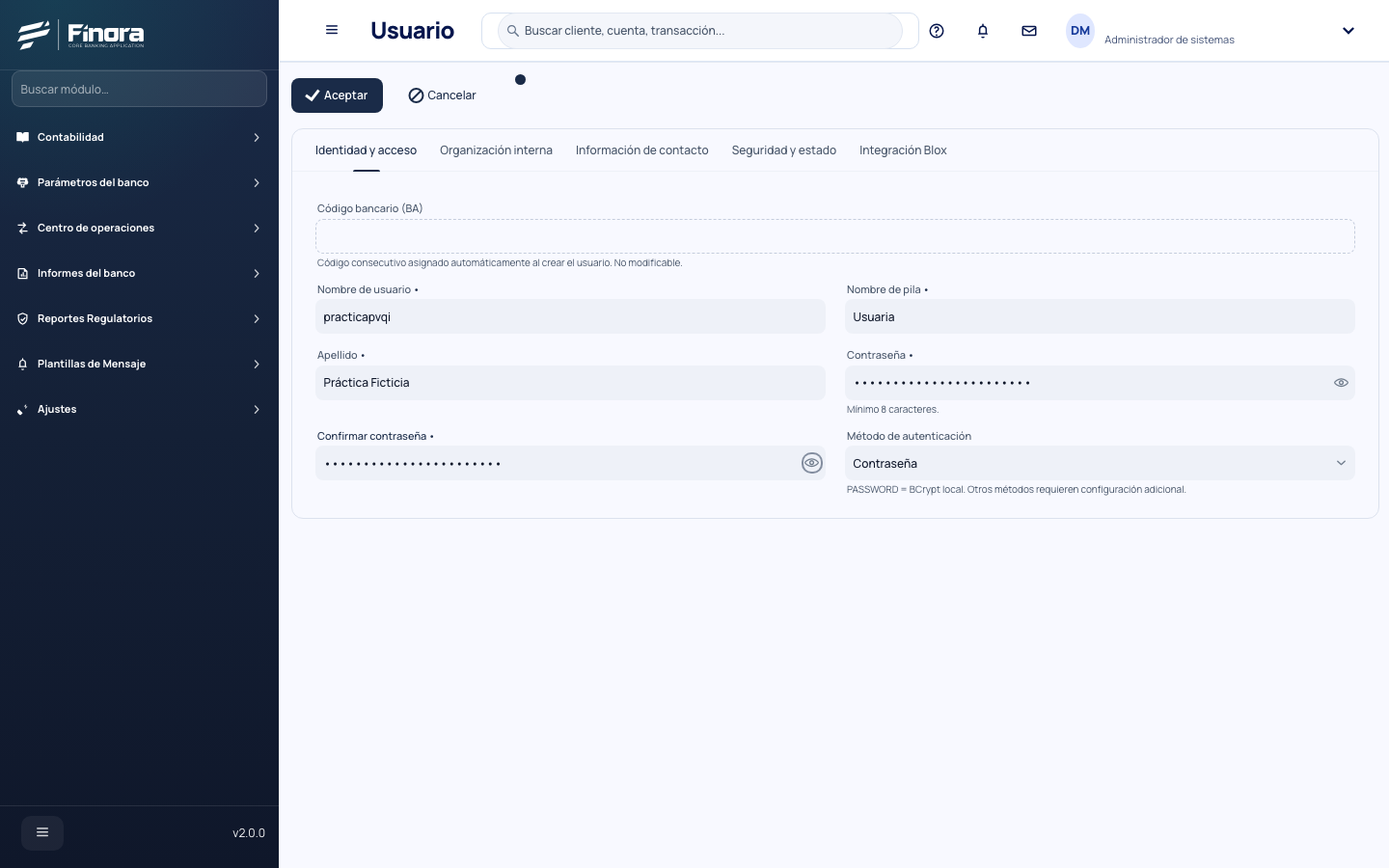Viewport: 1389px width, 868px height.
Task: Click the Reportes Regulatorios shield icon
Action: tap(23, 318)
